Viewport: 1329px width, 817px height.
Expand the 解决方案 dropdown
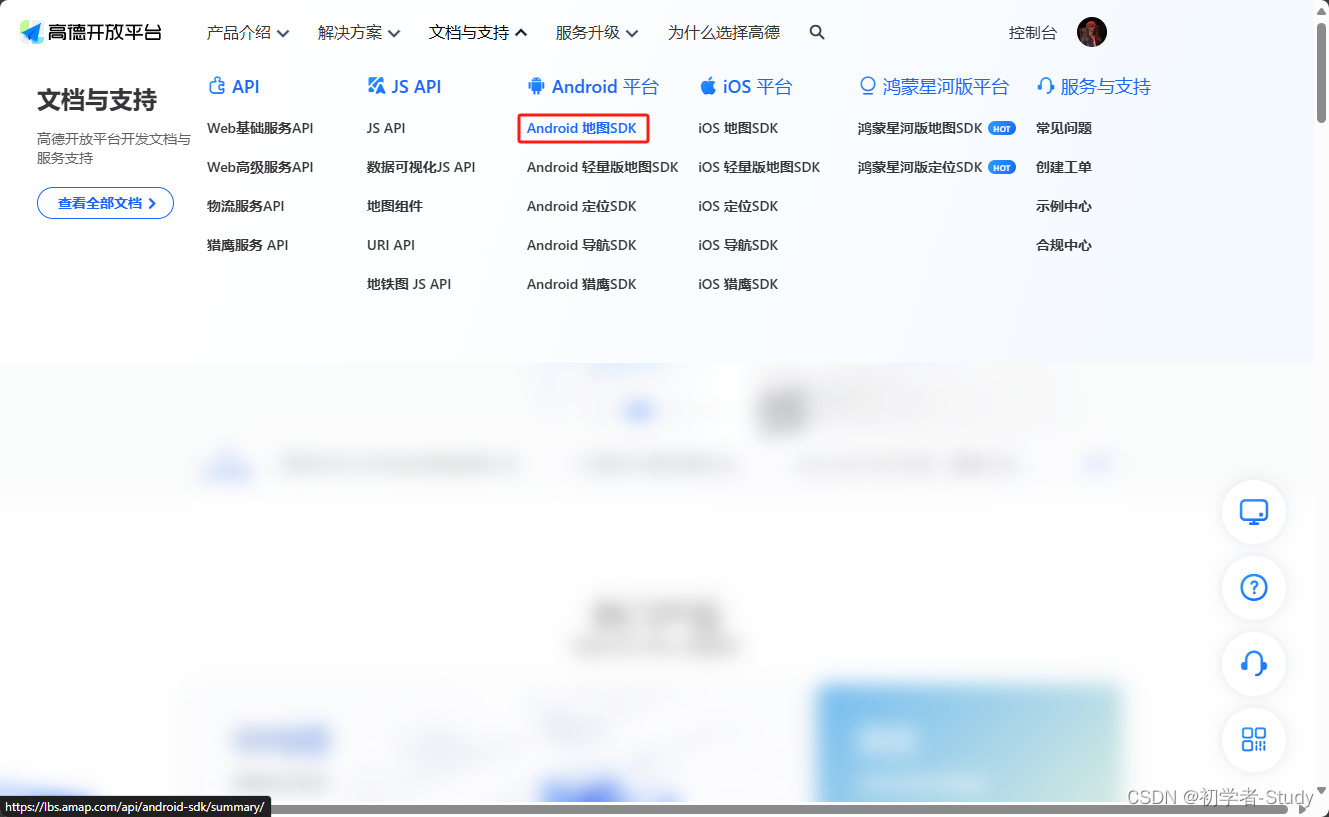(359, 33)
